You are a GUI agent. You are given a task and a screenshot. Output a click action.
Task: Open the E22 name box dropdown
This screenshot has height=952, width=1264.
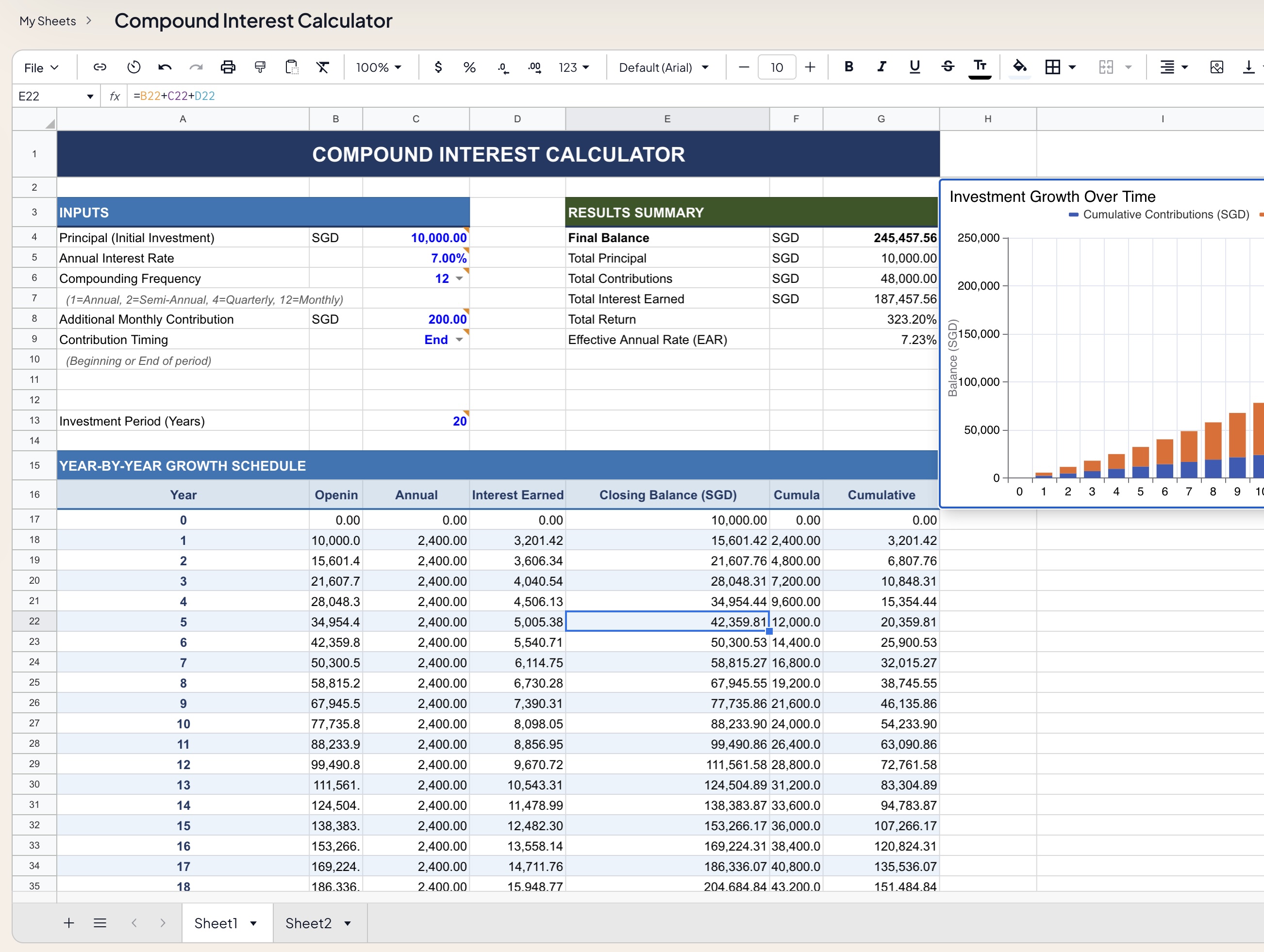click(x=90, y=97)
